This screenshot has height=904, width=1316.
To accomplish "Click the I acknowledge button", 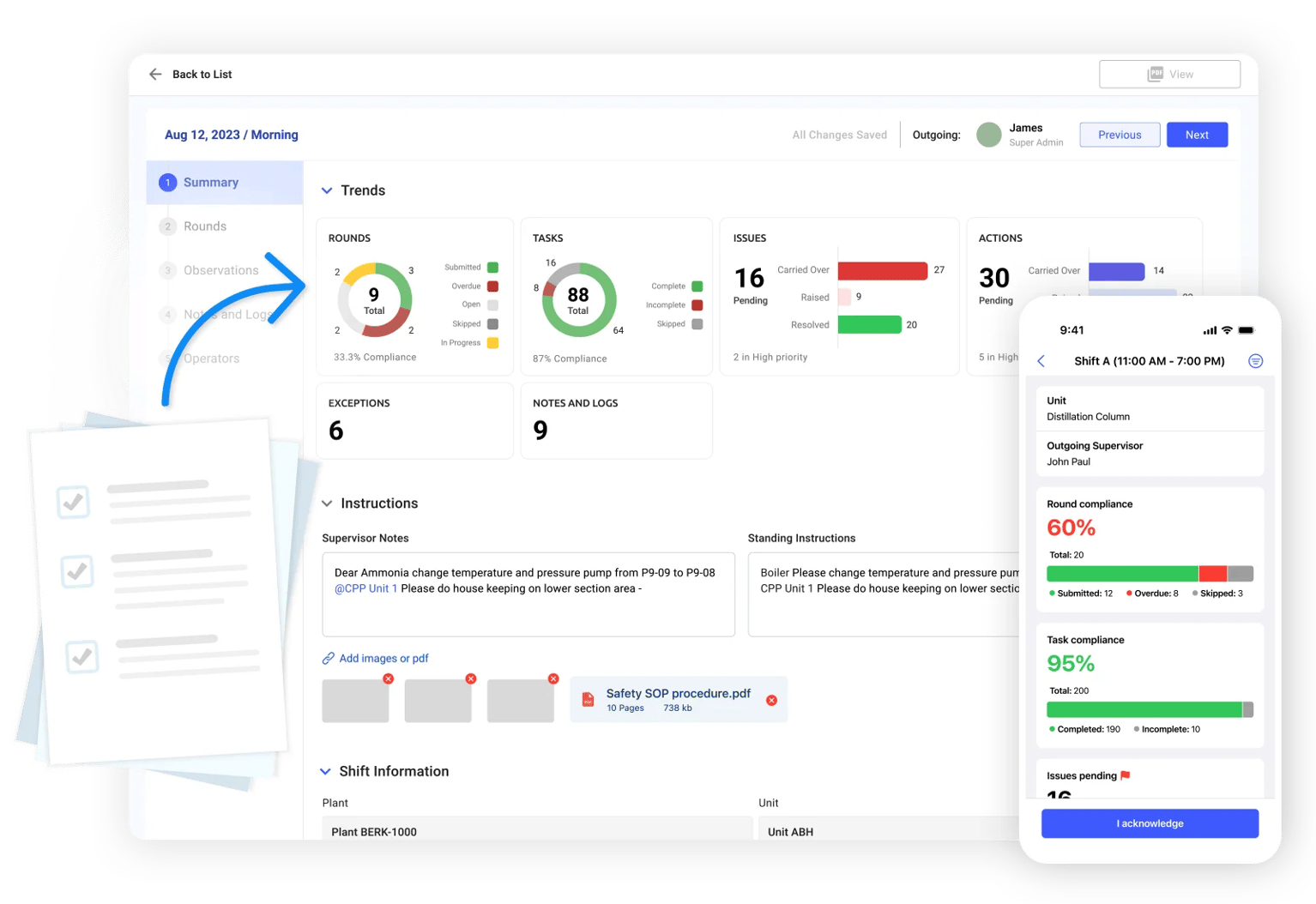I will click(1150, 823).
